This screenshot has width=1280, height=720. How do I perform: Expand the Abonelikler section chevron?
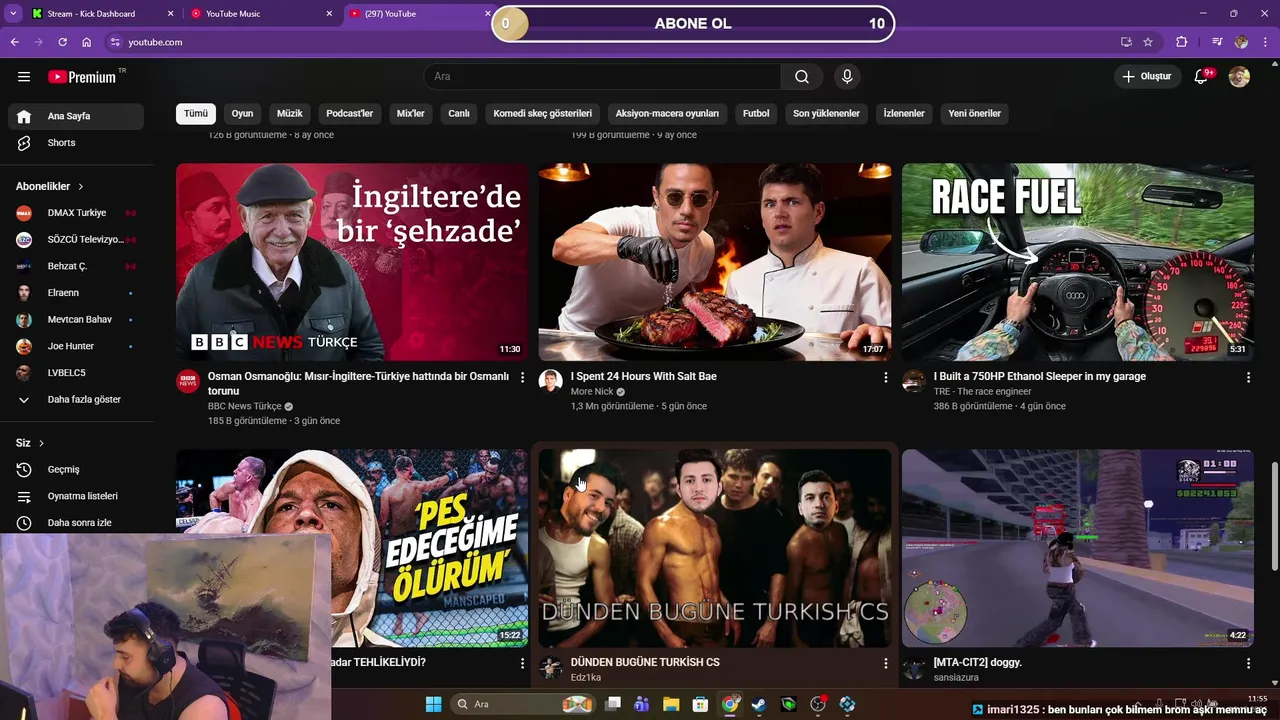(81, 187)
